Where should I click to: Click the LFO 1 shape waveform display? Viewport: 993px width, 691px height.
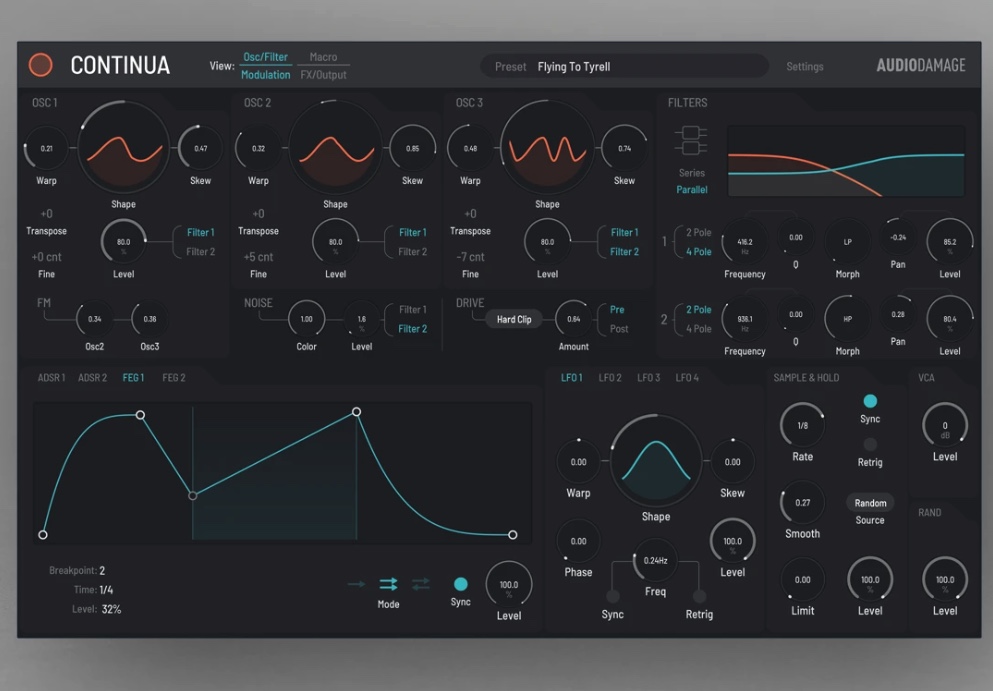tap(655, 460)
